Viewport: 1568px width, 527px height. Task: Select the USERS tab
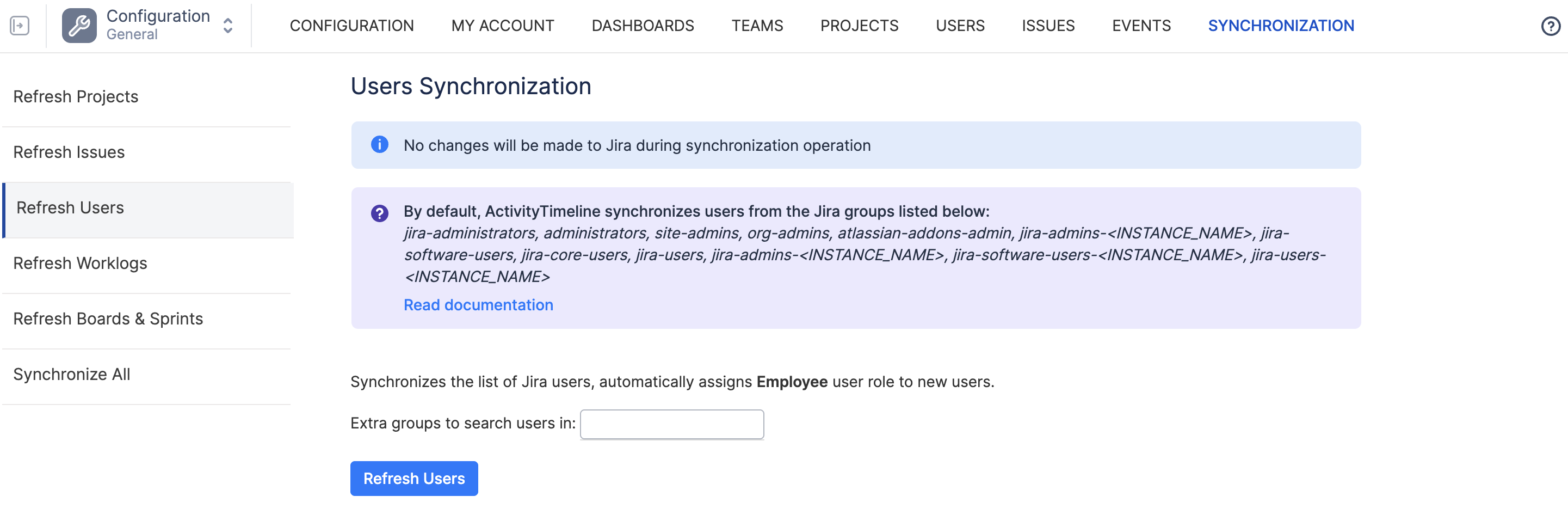(960, 26)
